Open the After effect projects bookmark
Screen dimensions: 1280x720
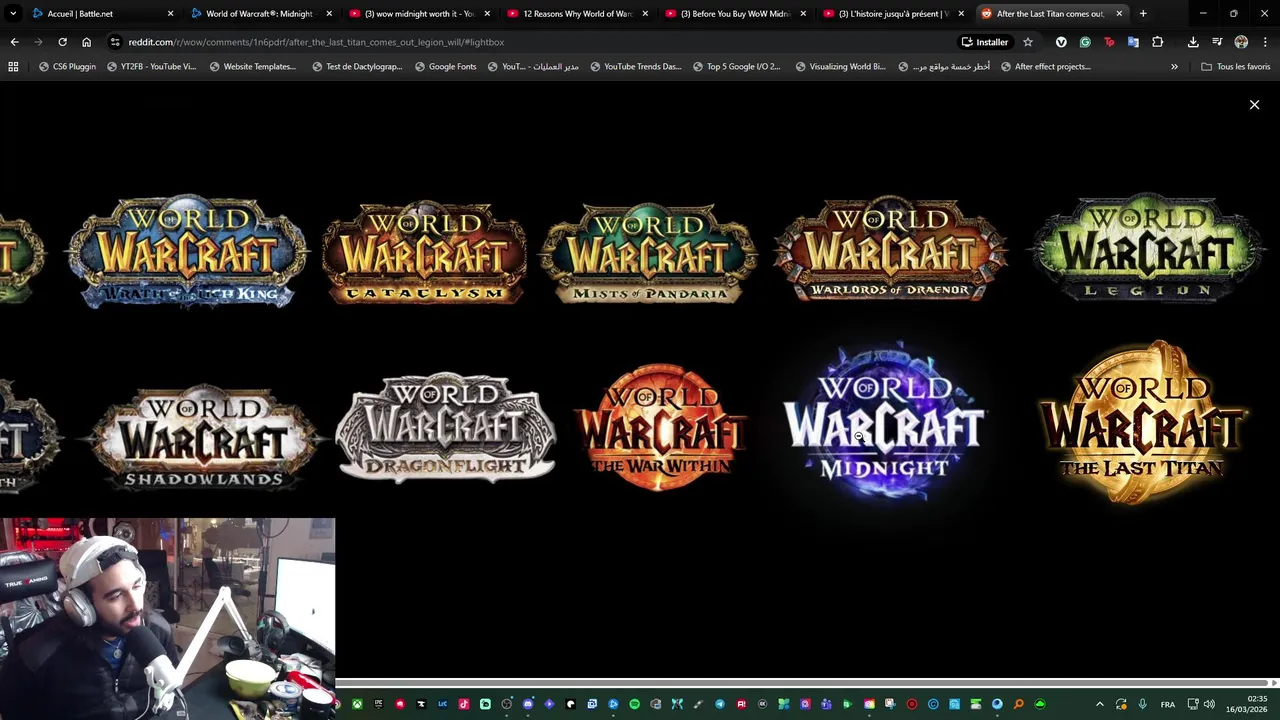click(1045, 67)
